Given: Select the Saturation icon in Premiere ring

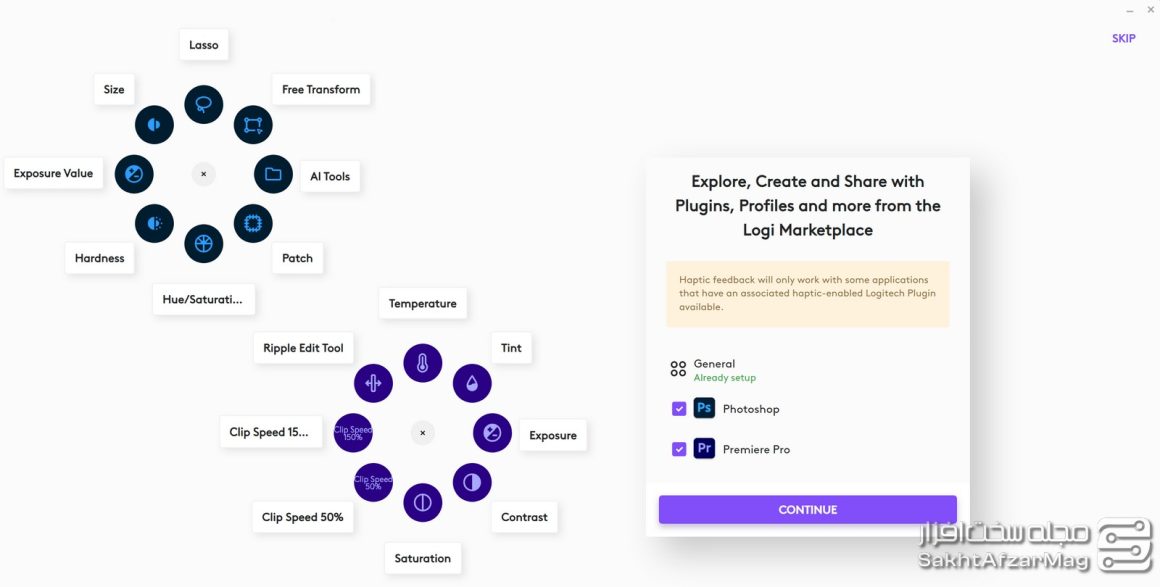Looking at the screenshot, I should pyautogui.click(x=423, y=502).
